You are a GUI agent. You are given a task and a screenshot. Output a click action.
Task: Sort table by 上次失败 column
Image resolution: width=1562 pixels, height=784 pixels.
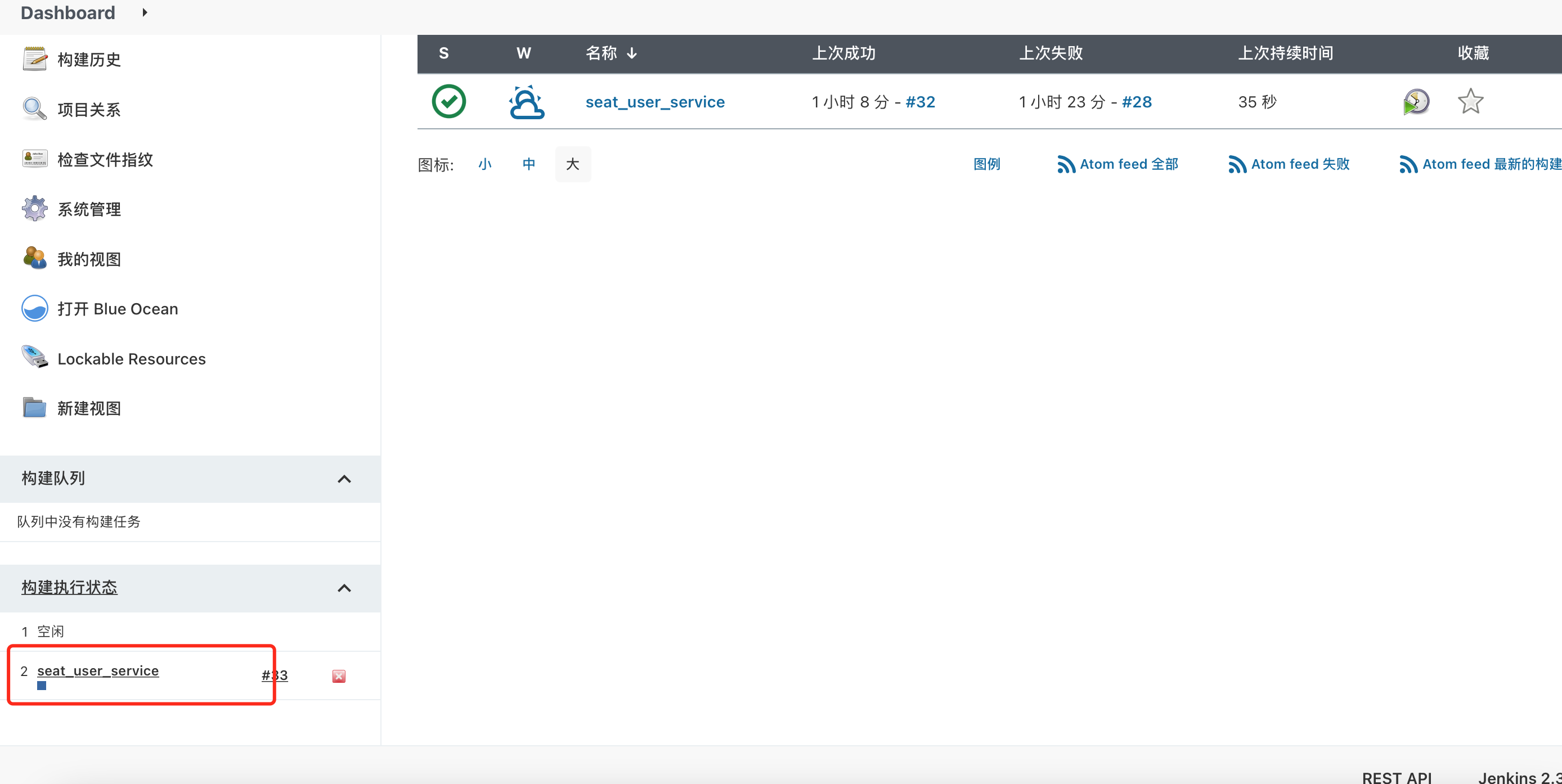pyautogui.click(x=1051, y=53)
